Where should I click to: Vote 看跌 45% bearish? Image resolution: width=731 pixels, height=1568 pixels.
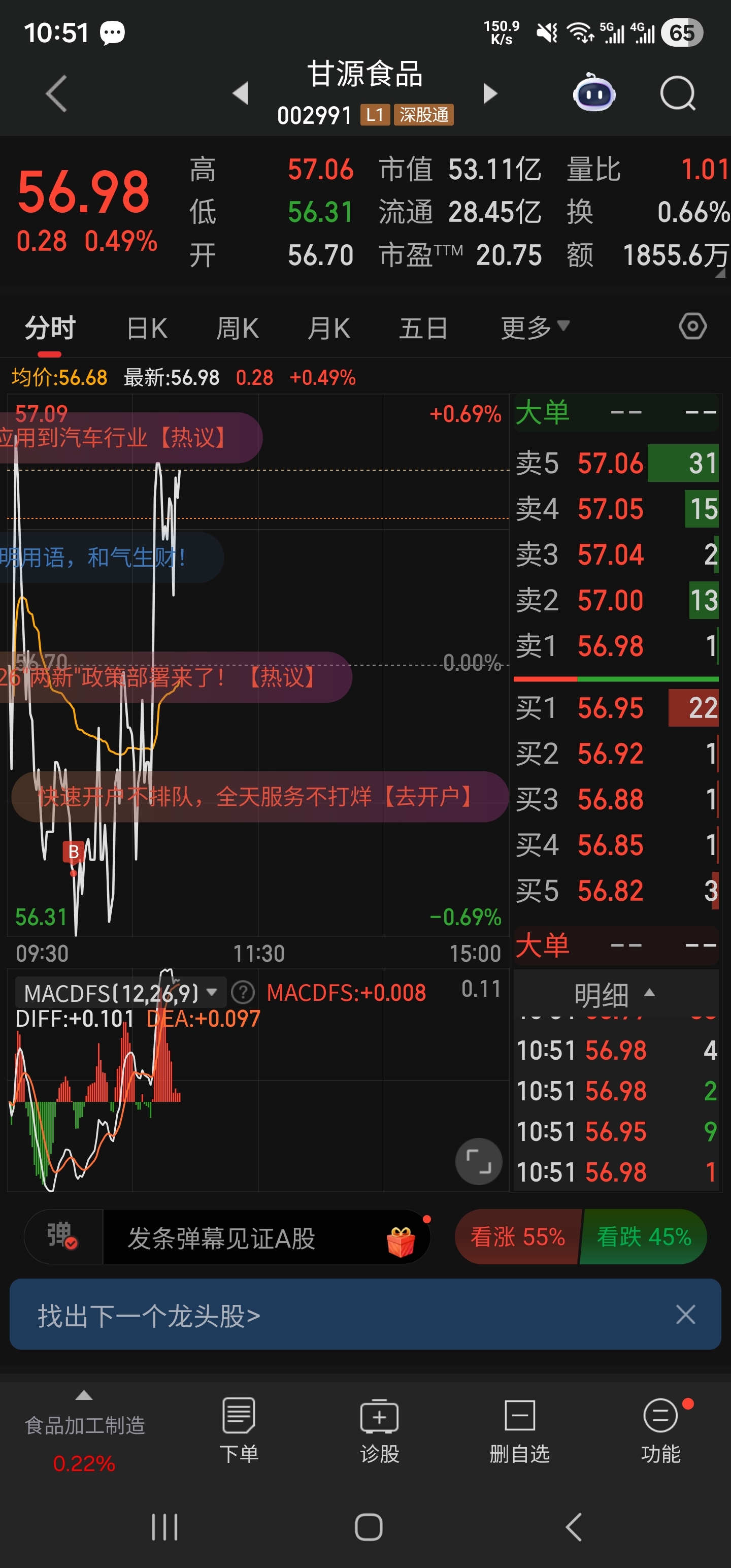644,1237
